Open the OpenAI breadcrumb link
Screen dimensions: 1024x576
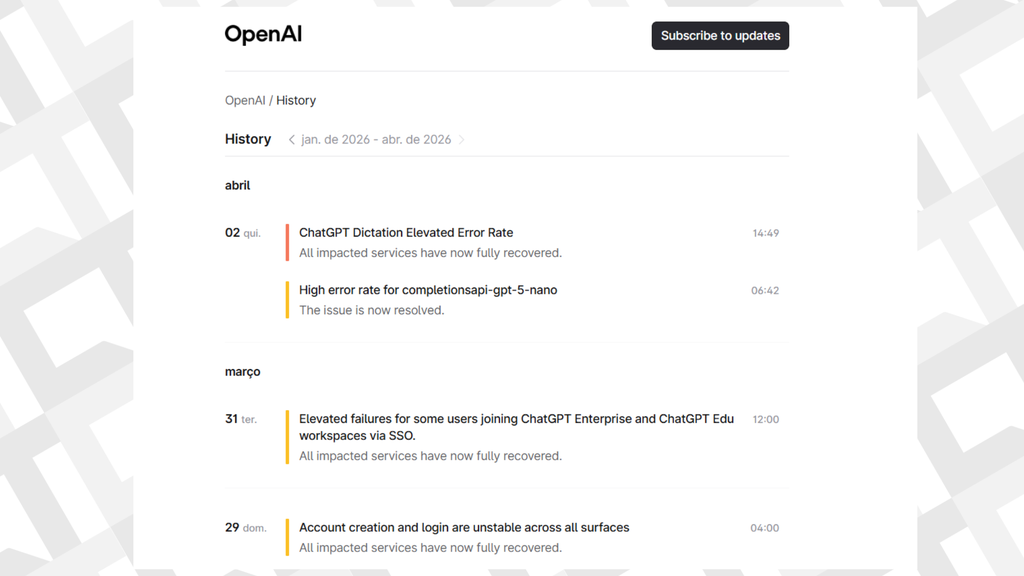(245, 100)
